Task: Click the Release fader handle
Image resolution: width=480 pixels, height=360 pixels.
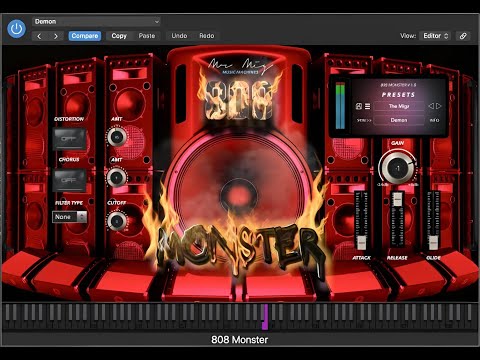Action: 397,199
